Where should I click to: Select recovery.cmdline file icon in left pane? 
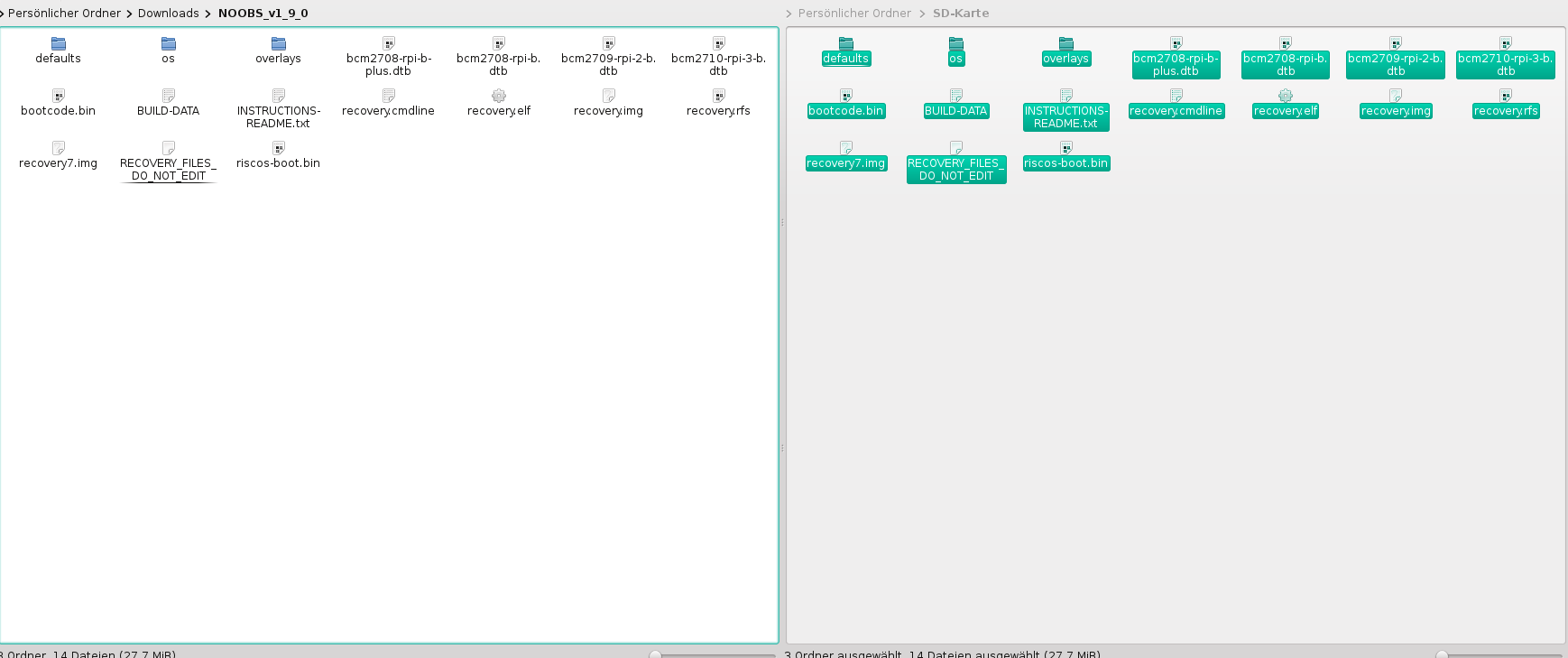click(389, 96)
